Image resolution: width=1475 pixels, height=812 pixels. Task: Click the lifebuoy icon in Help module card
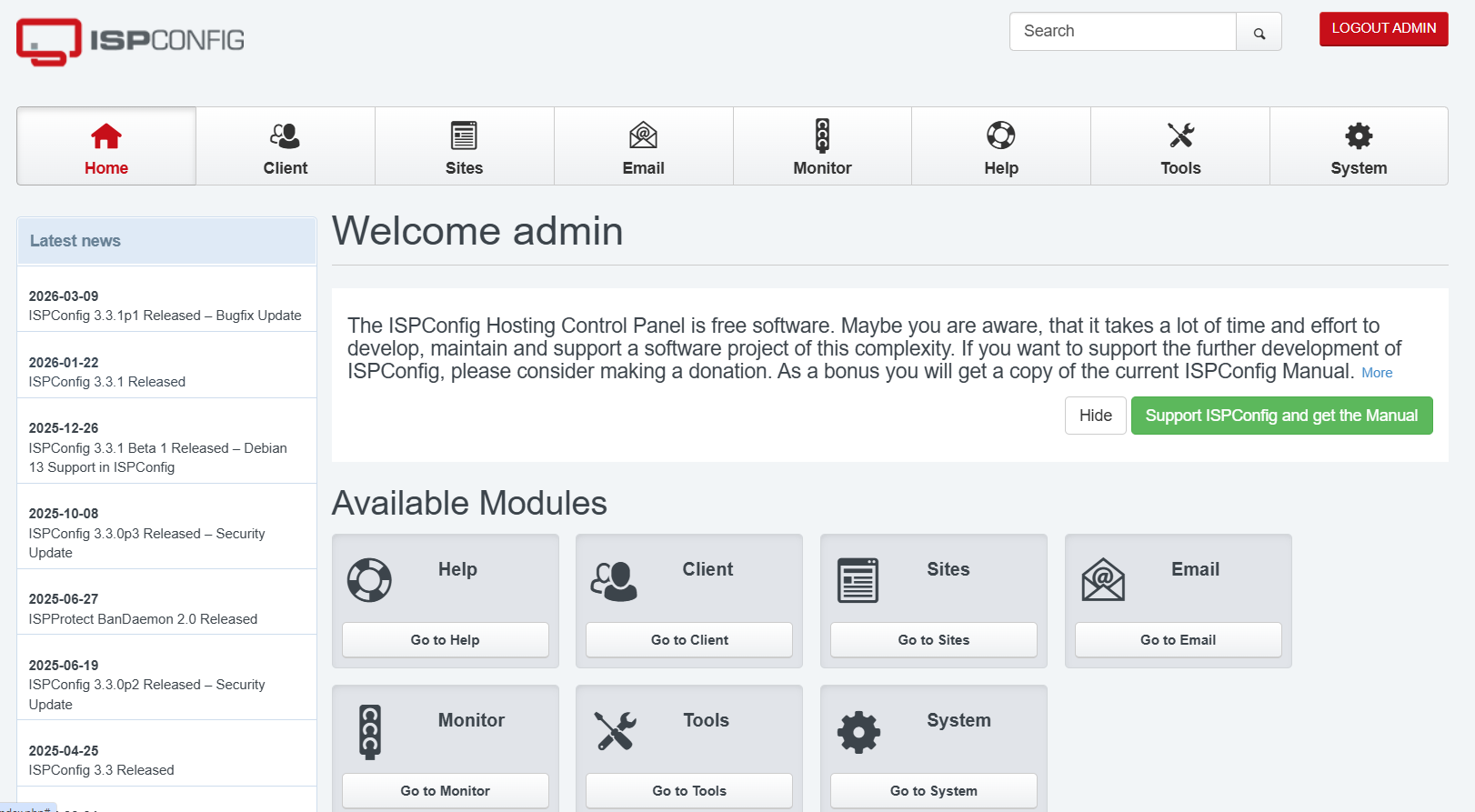(x=369, y=580)
